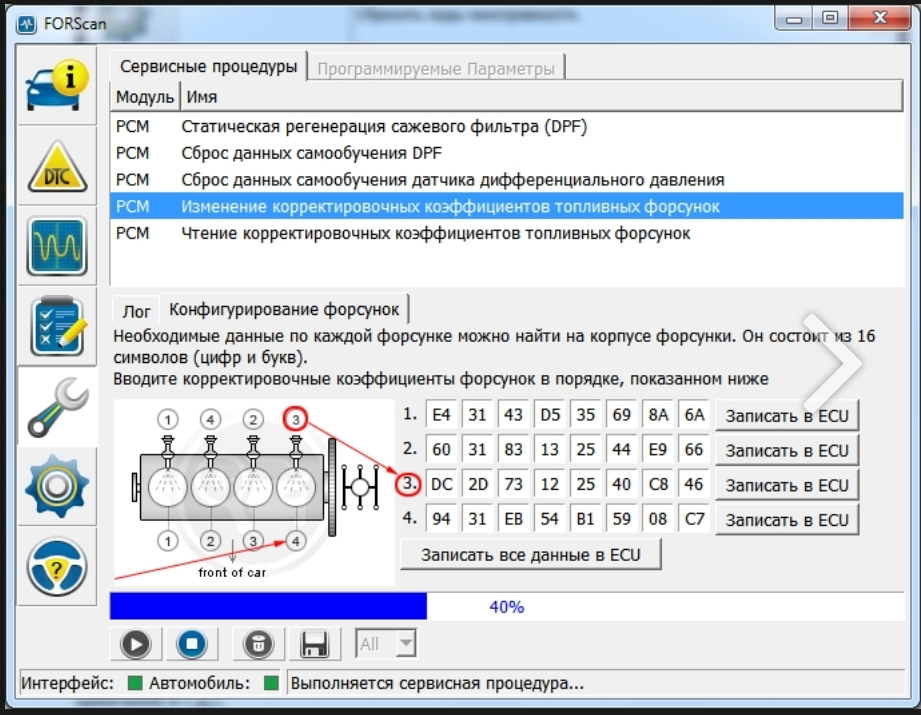Click injector 3 field with value 2D
921x715 pixels.
pyautogui.click(x=478, y=484)
